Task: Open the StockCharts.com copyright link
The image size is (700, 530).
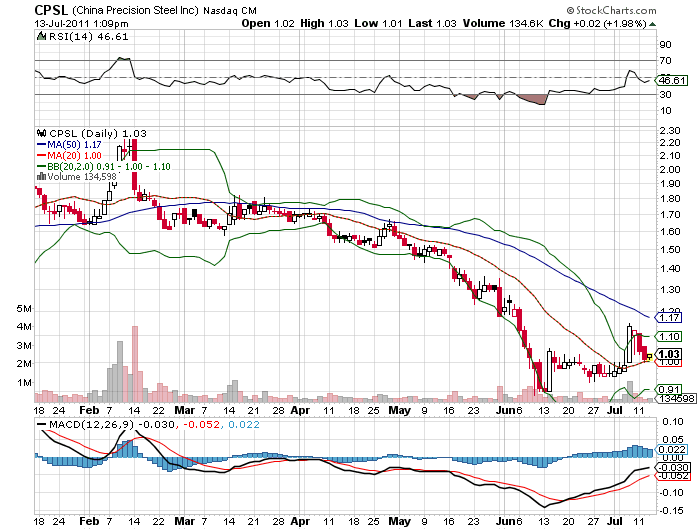Action: (611, 10)
